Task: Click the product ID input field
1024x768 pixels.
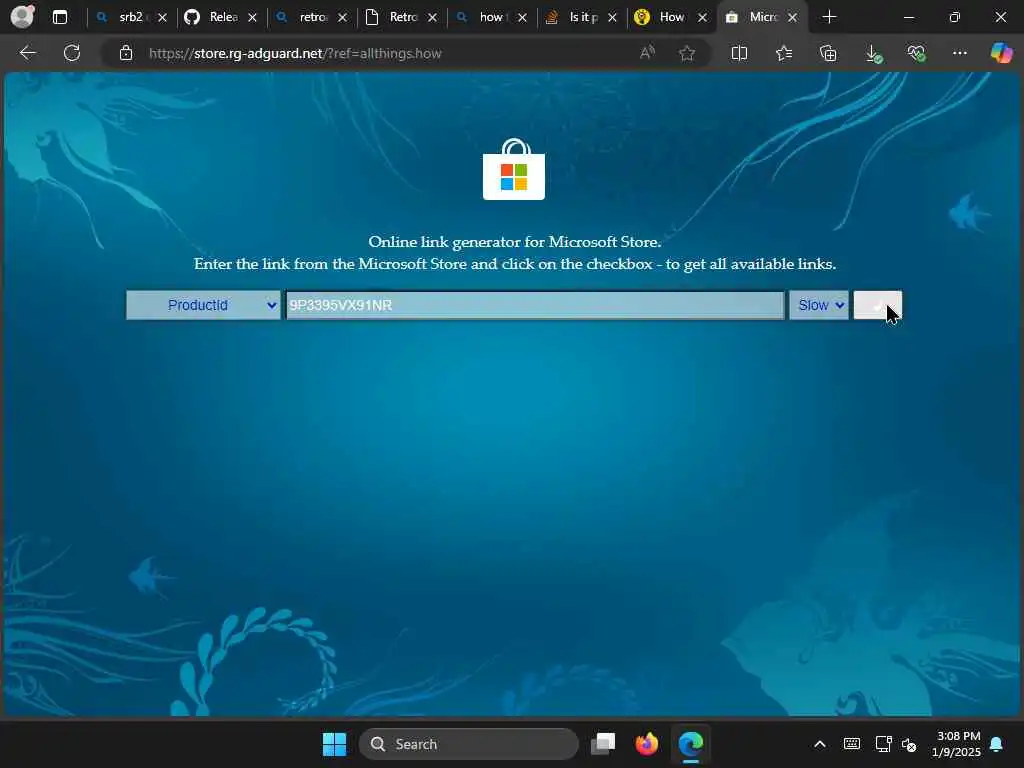Action: tap(535, 305)
